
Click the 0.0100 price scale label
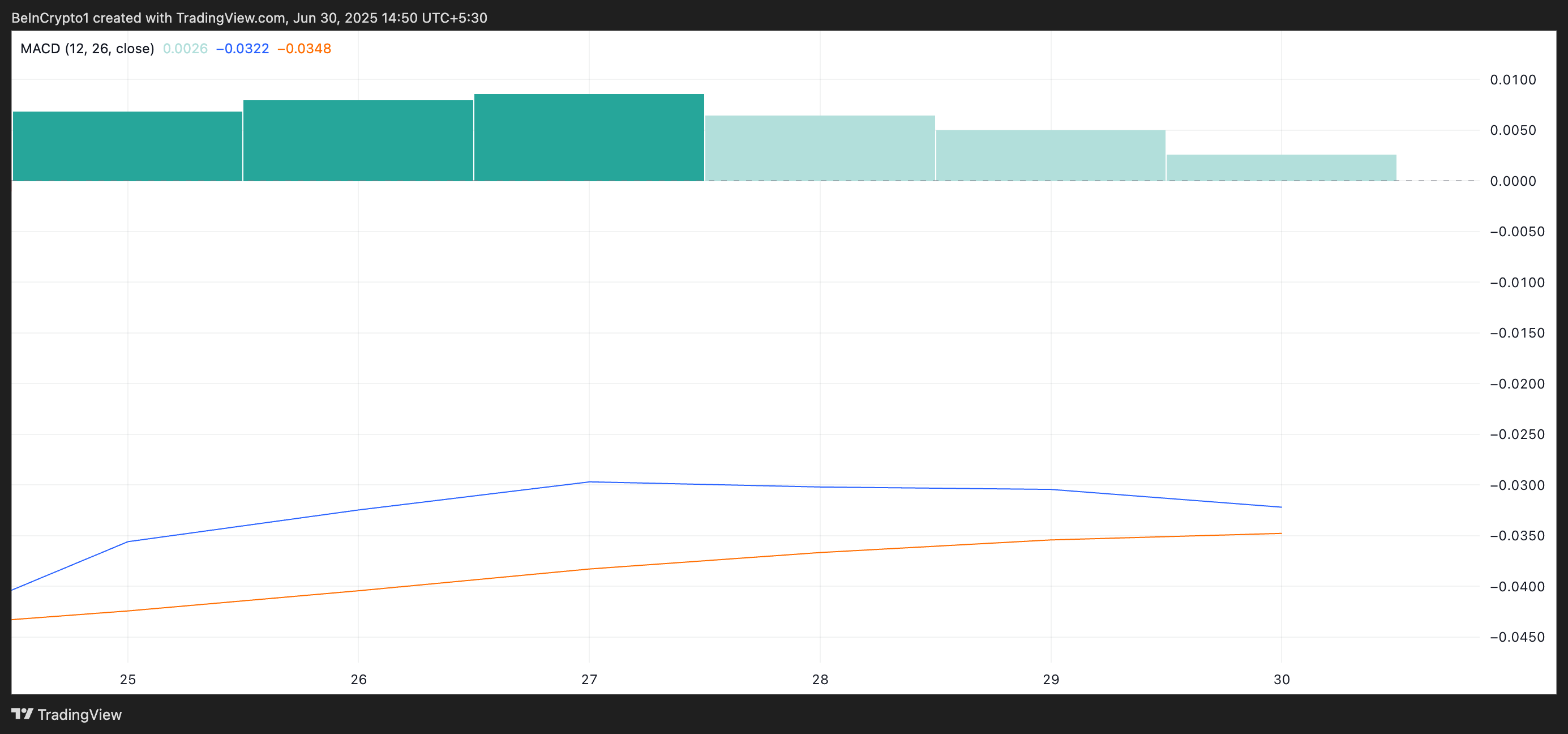tap(1513, 80)
